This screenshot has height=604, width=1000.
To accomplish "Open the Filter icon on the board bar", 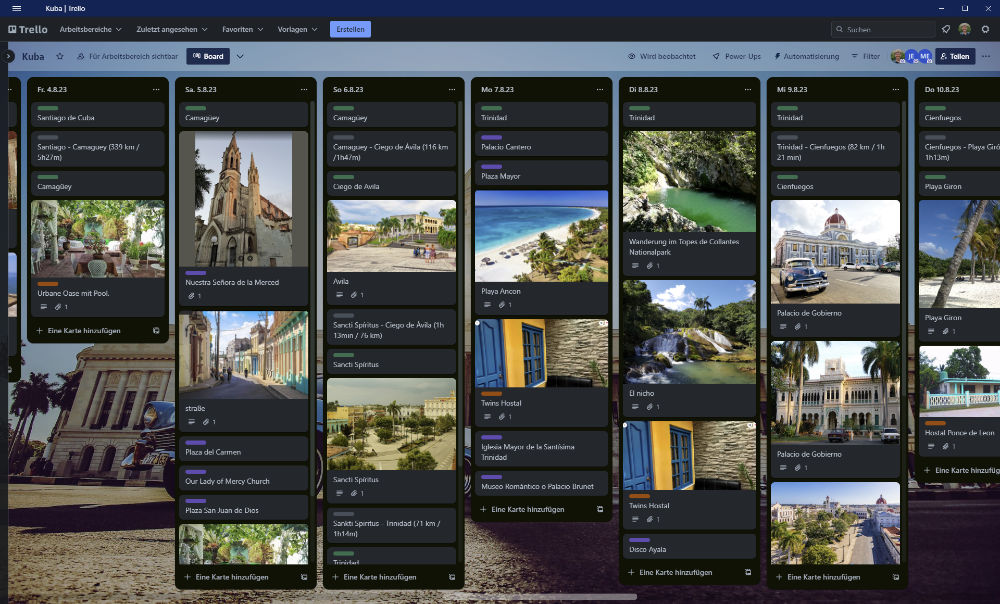I will tap(853, 57).
